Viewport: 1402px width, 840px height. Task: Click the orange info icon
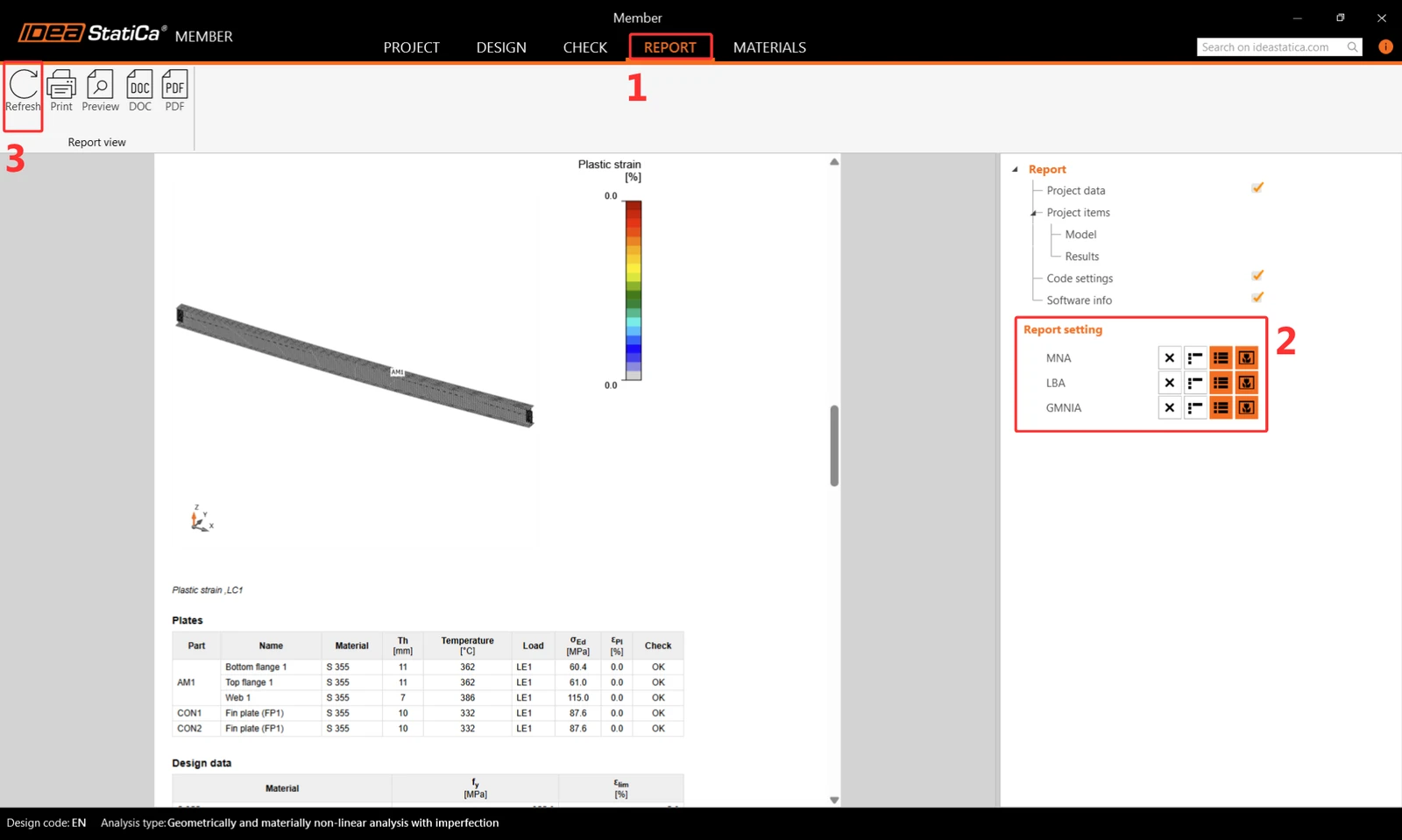[1385, 46]
